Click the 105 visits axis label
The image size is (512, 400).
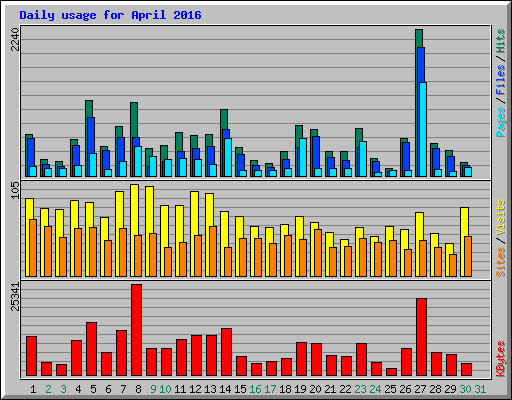15,191
